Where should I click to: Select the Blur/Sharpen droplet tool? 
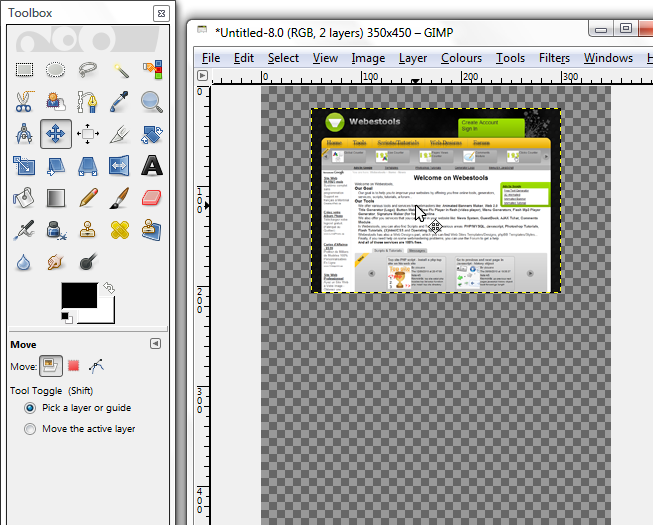coord(24,262)
